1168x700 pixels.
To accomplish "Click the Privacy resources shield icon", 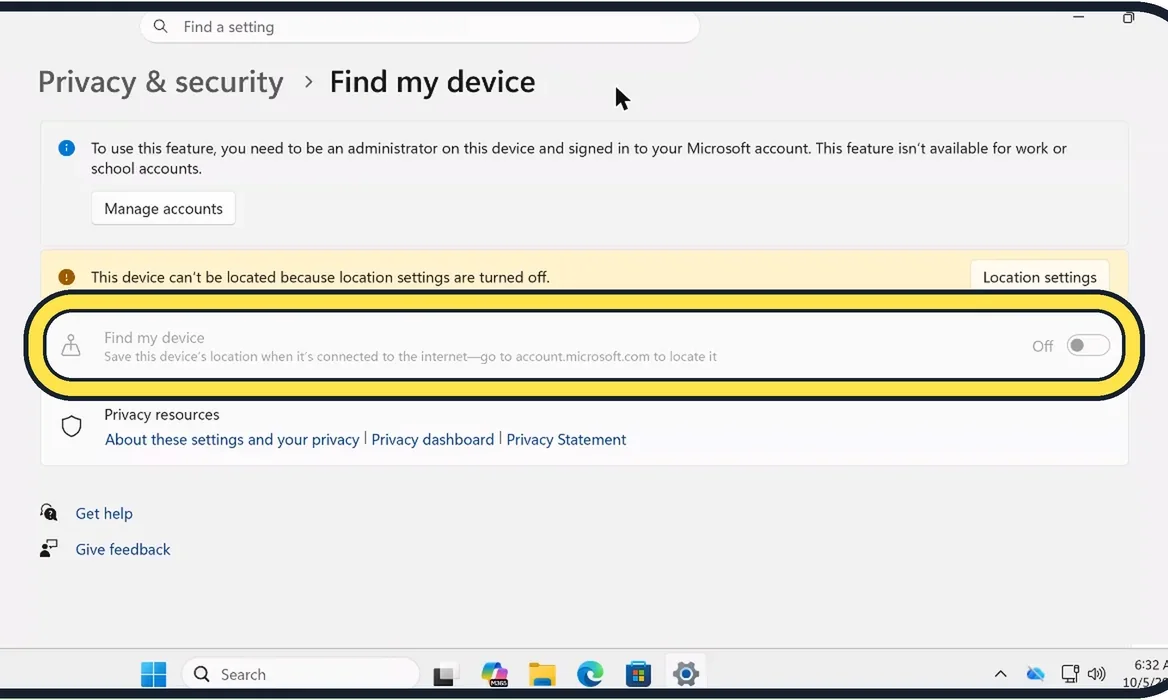I will (72, 427).
